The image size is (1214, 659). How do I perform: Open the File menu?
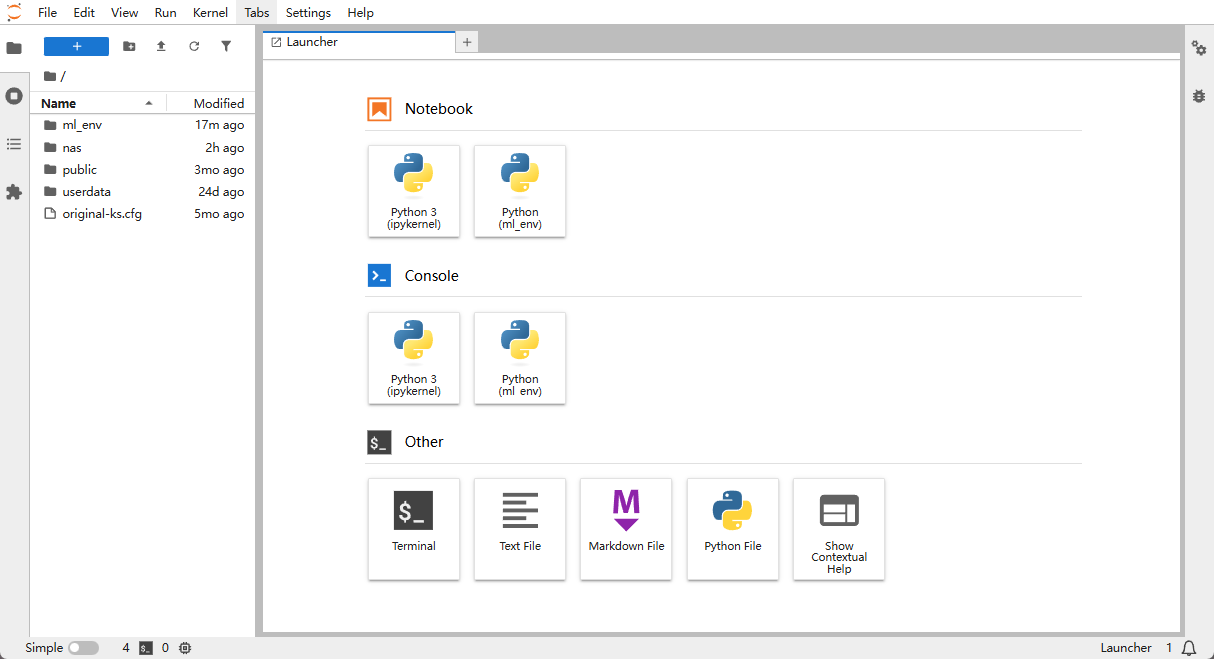click(47, 13)
